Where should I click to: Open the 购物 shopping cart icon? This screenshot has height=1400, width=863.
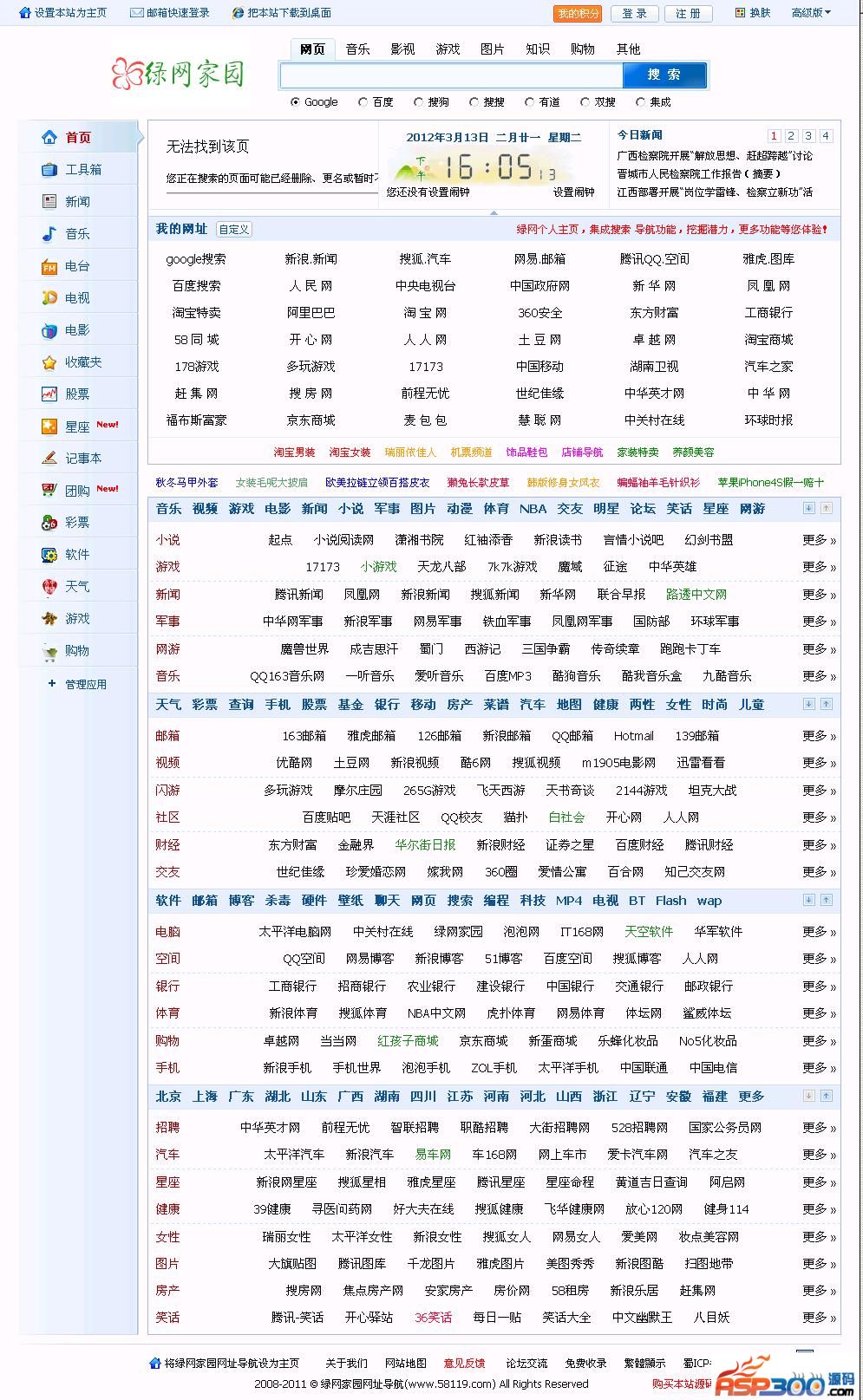tap(49, 651)
